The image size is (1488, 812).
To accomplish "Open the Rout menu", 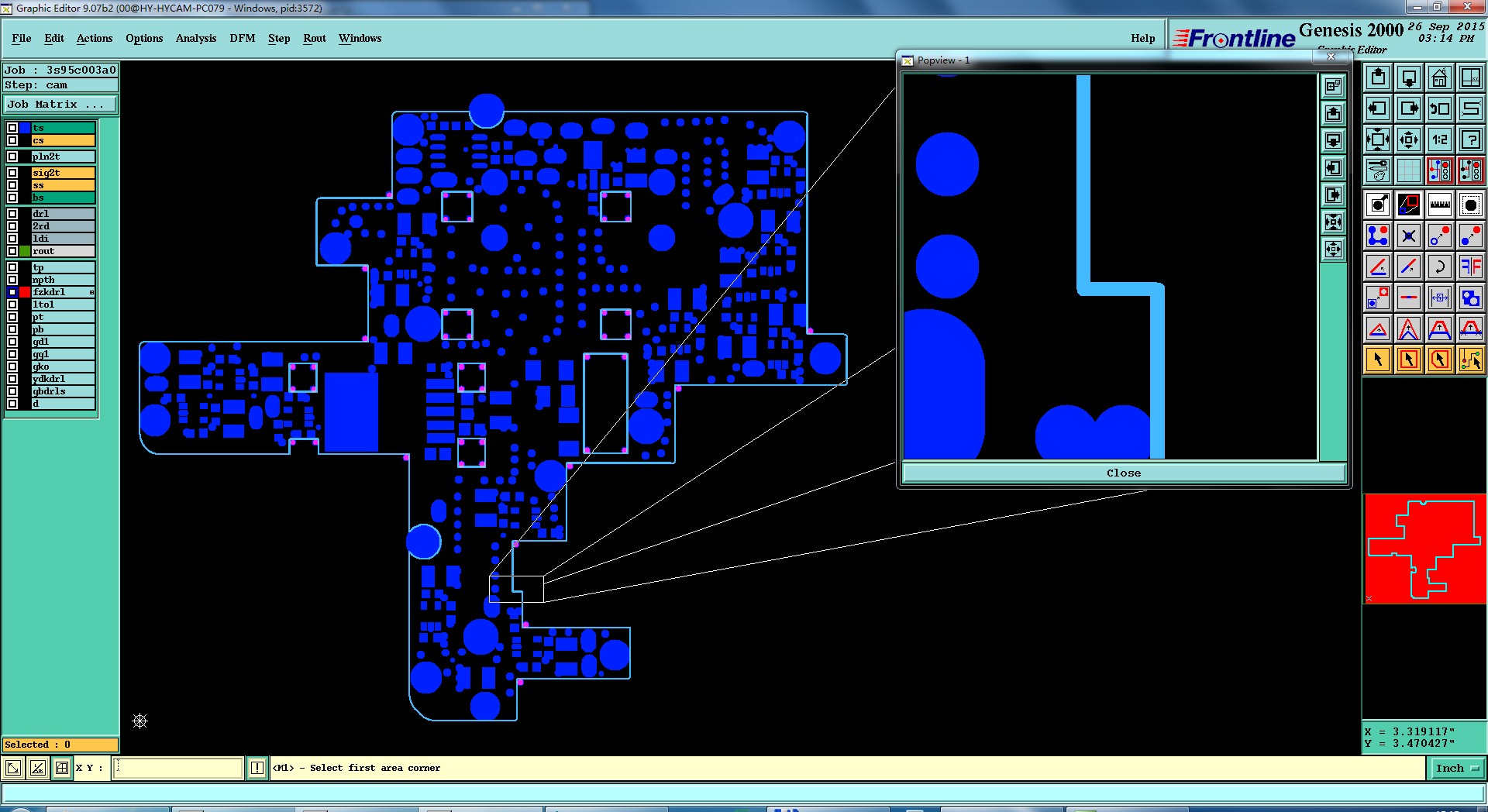I will (x=315, y=38).
